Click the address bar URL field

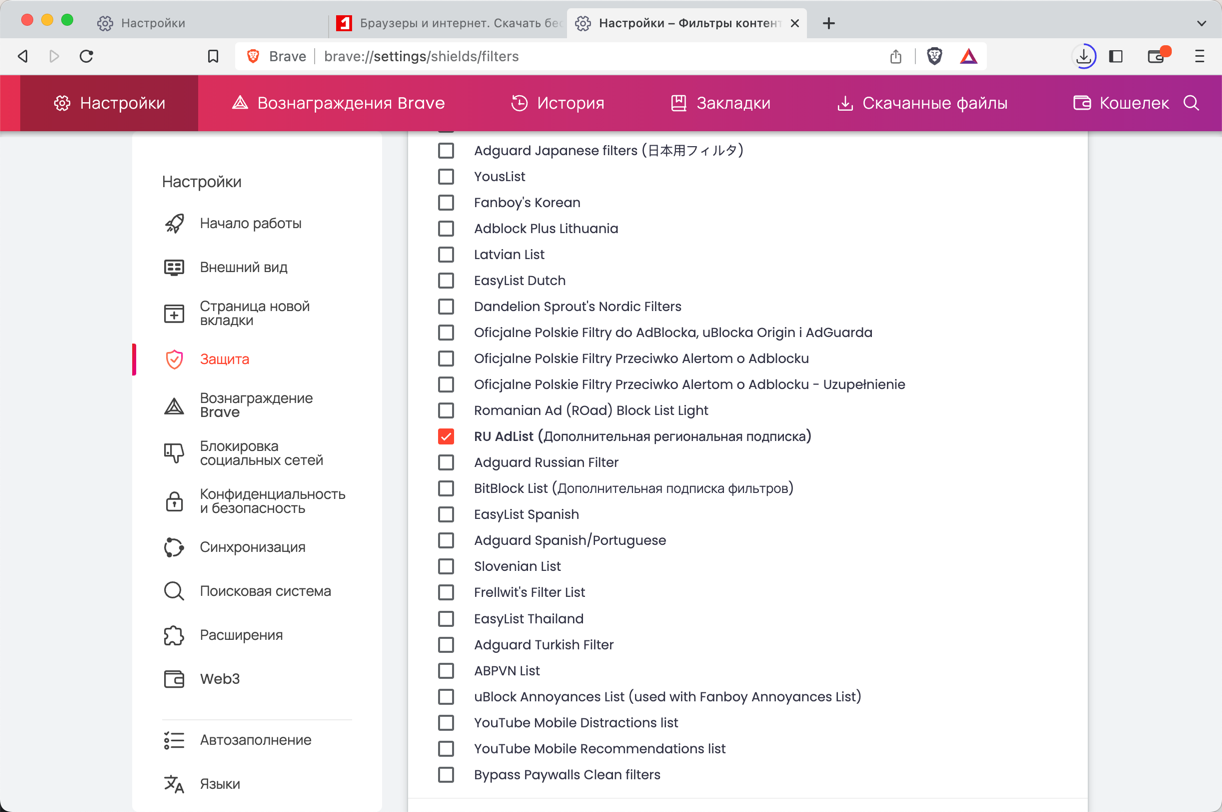tap(600, 57)
